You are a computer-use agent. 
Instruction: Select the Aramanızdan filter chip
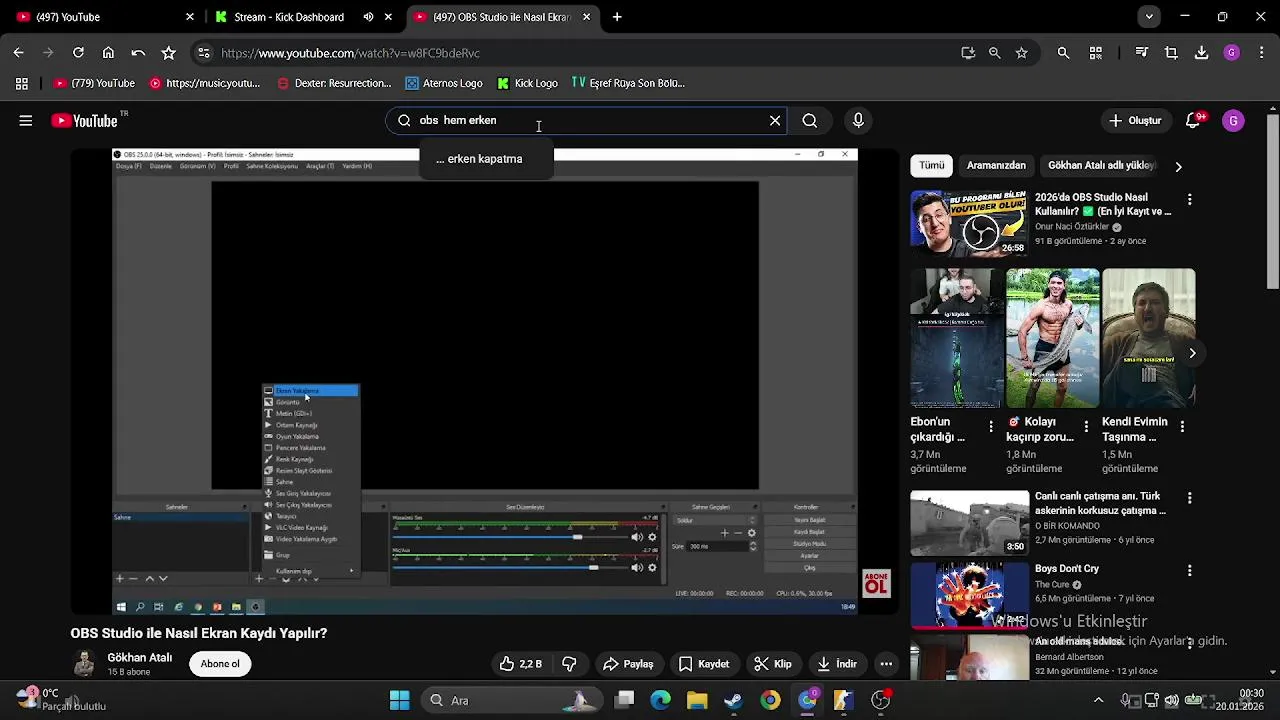coord(996,165)
